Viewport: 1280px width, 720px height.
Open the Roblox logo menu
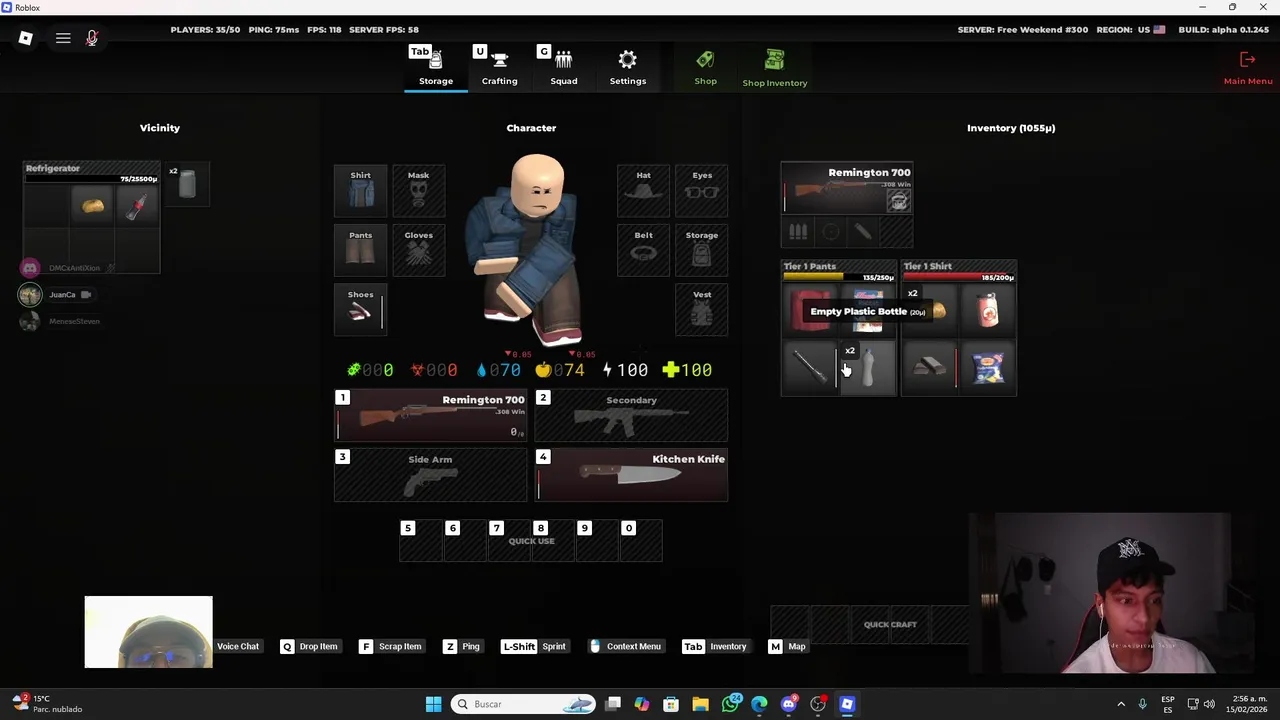(x=26, y=38)
